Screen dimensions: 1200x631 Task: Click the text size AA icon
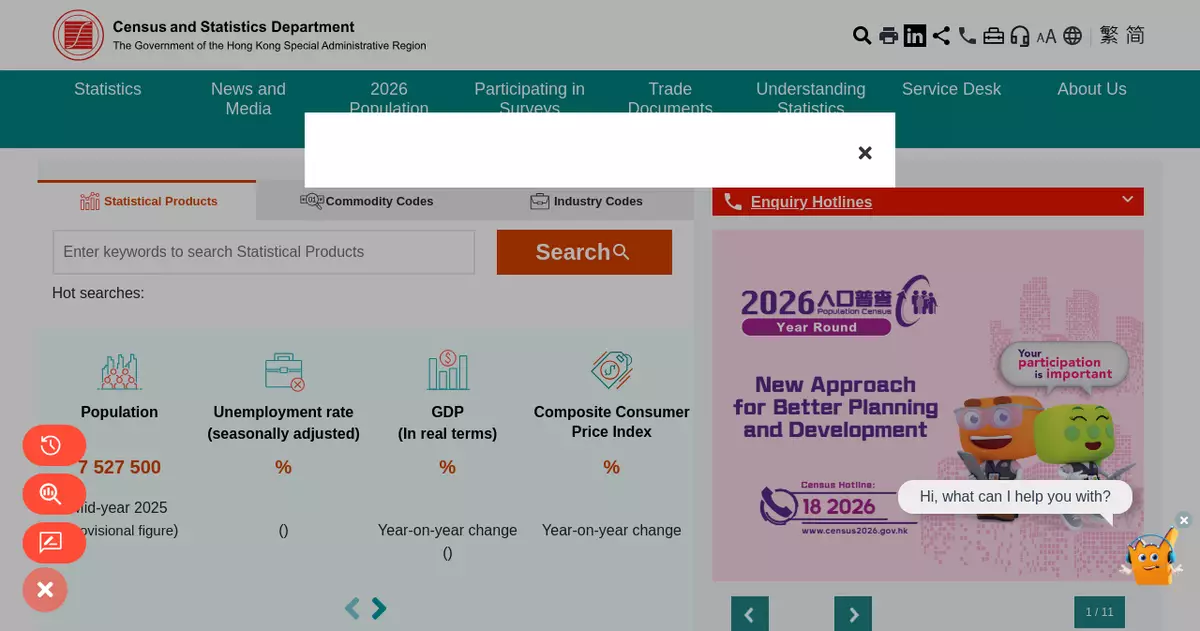(1046, 37)
